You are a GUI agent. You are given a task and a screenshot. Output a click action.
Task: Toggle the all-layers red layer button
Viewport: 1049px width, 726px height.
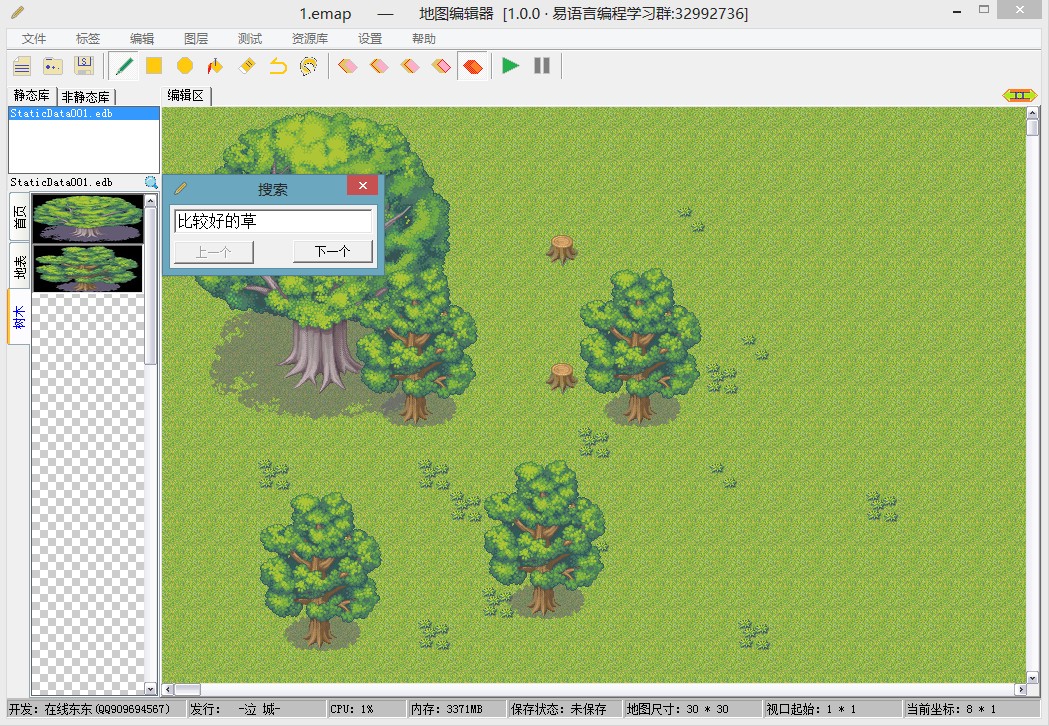point(473,66)
